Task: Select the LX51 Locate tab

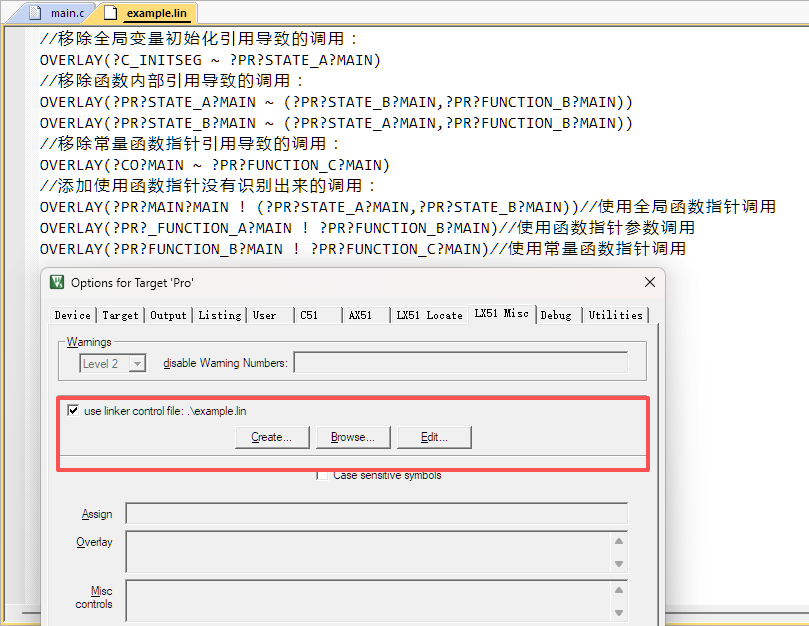Action: 429,315
